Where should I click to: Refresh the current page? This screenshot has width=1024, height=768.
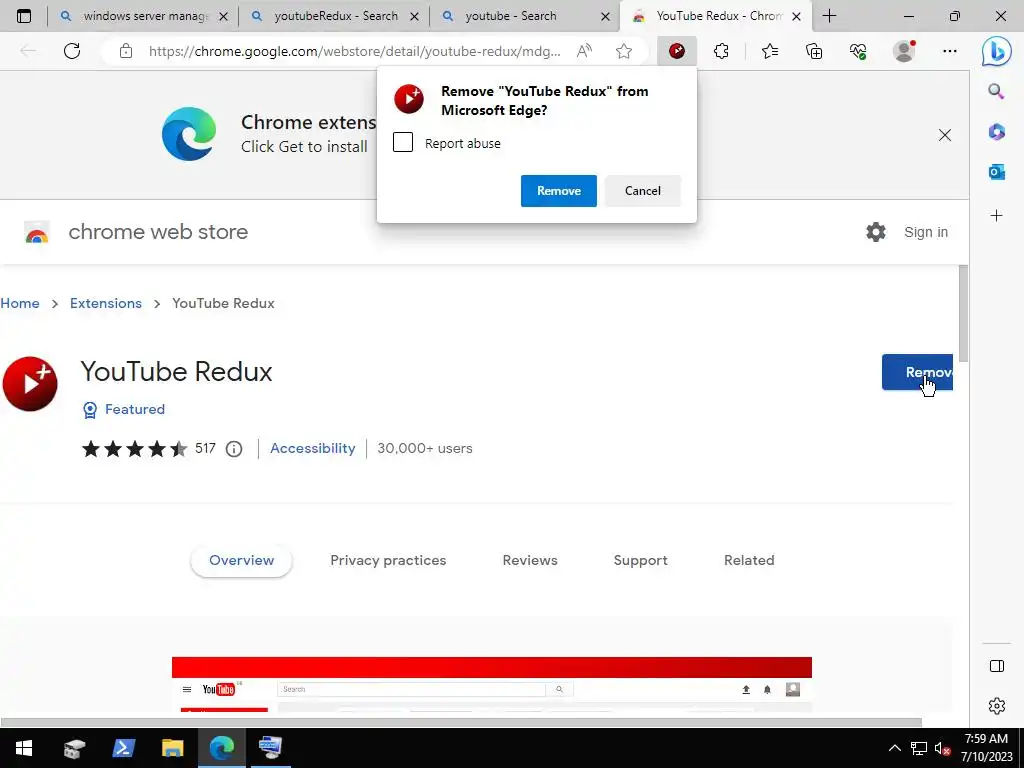72,51
